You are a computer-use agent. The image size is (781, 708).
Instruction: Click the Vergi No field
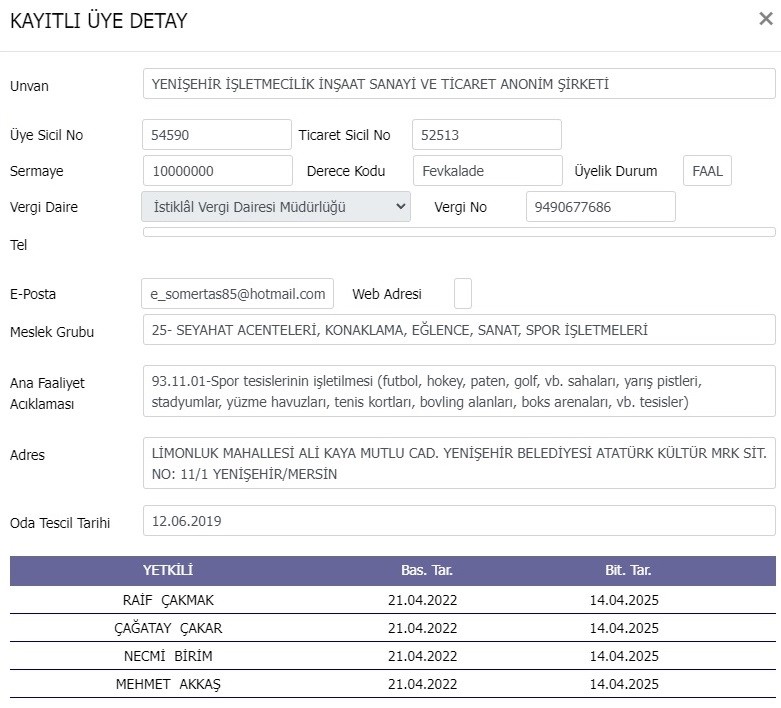pos(601,207)
